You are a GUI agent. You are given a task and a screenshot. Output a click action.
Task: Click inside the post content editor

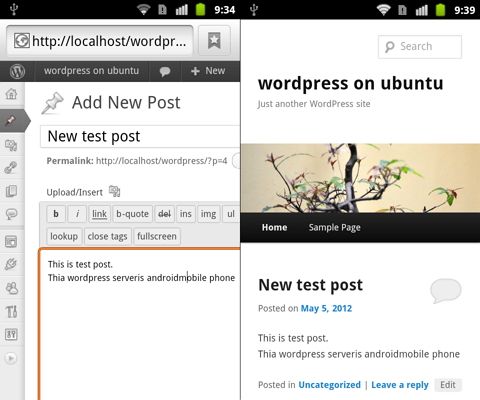click(140, 324)
